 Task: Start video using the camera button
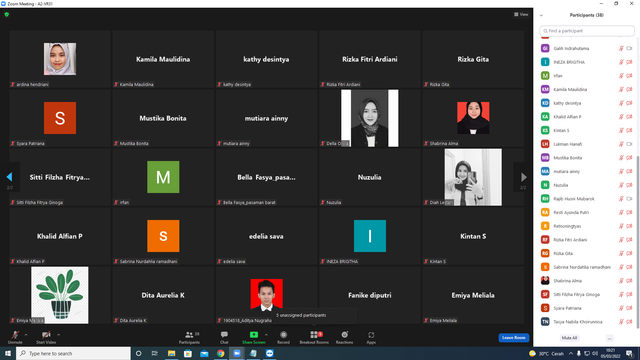46,337
